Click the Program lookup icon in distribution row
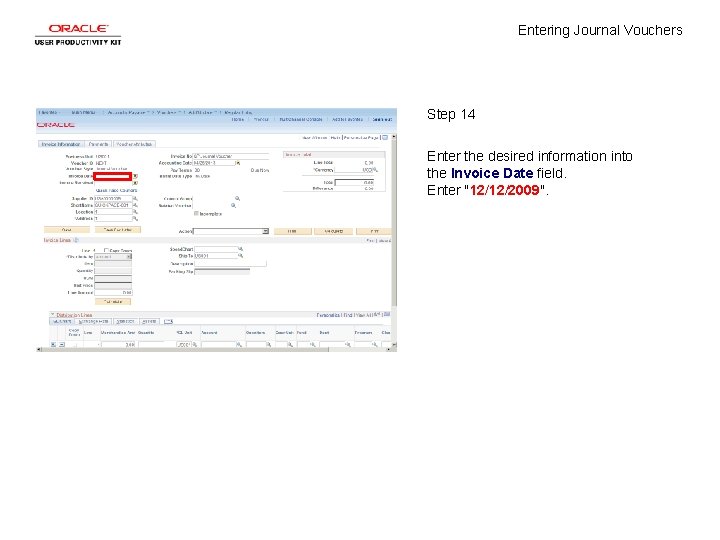Screen dimensions: 720x540 tap(375, 344)
